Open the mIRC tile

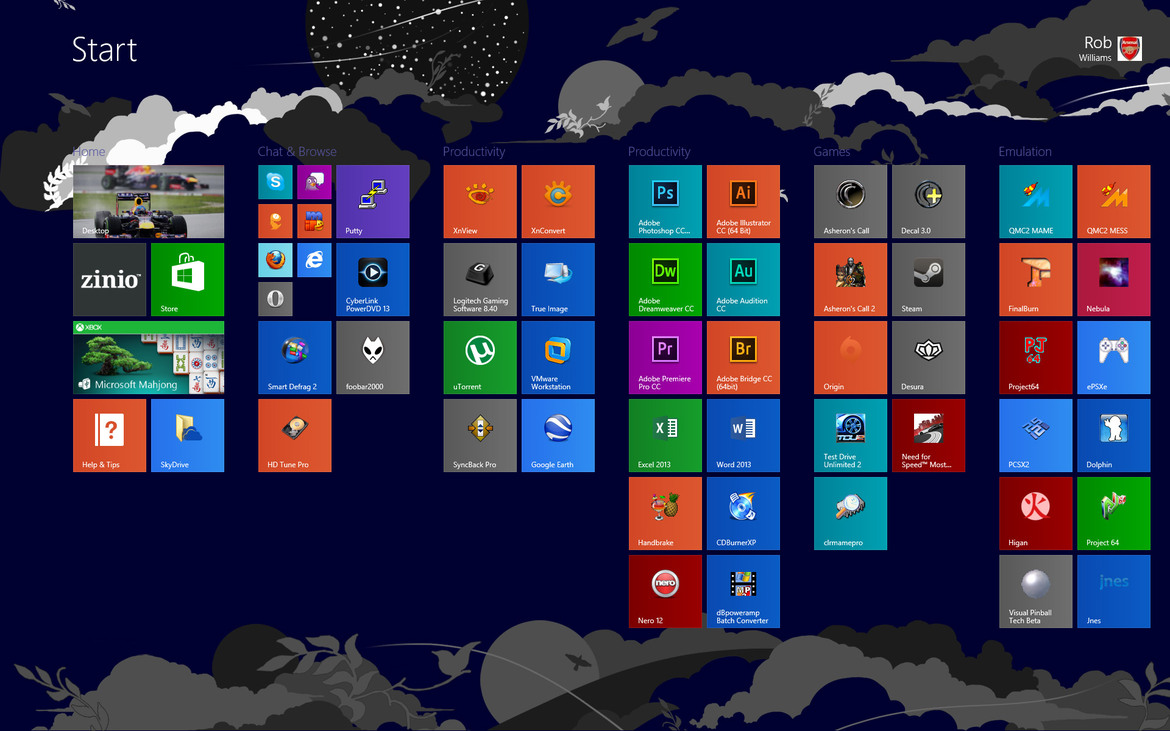point(314,221)
